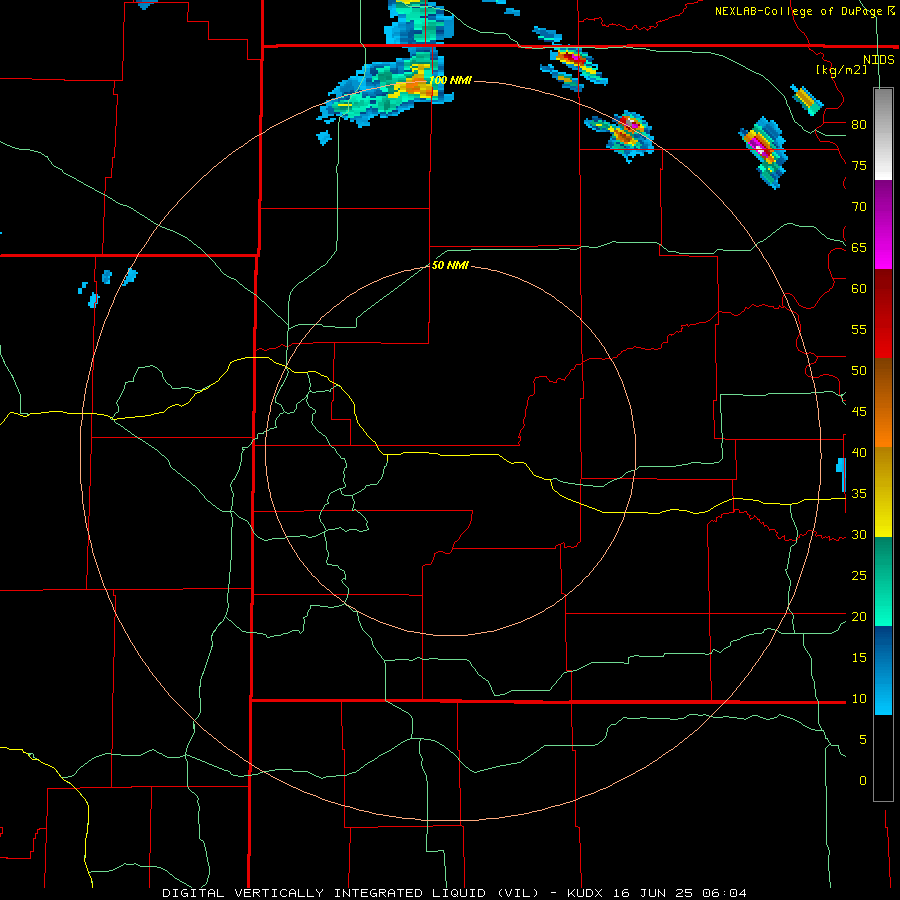Screen dimensions: 900x900
Task: Click the Digital Vertically Integrated Liquid title caption
Action: (x=351, y=893)
